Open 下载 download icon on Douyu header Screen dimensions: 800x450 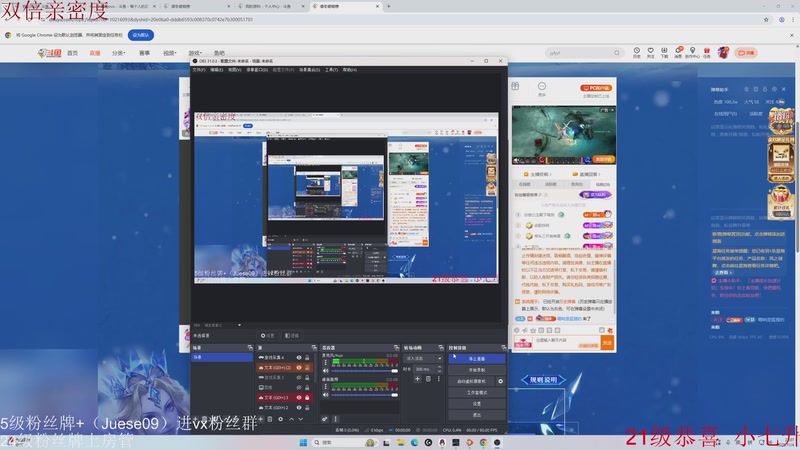664,52
